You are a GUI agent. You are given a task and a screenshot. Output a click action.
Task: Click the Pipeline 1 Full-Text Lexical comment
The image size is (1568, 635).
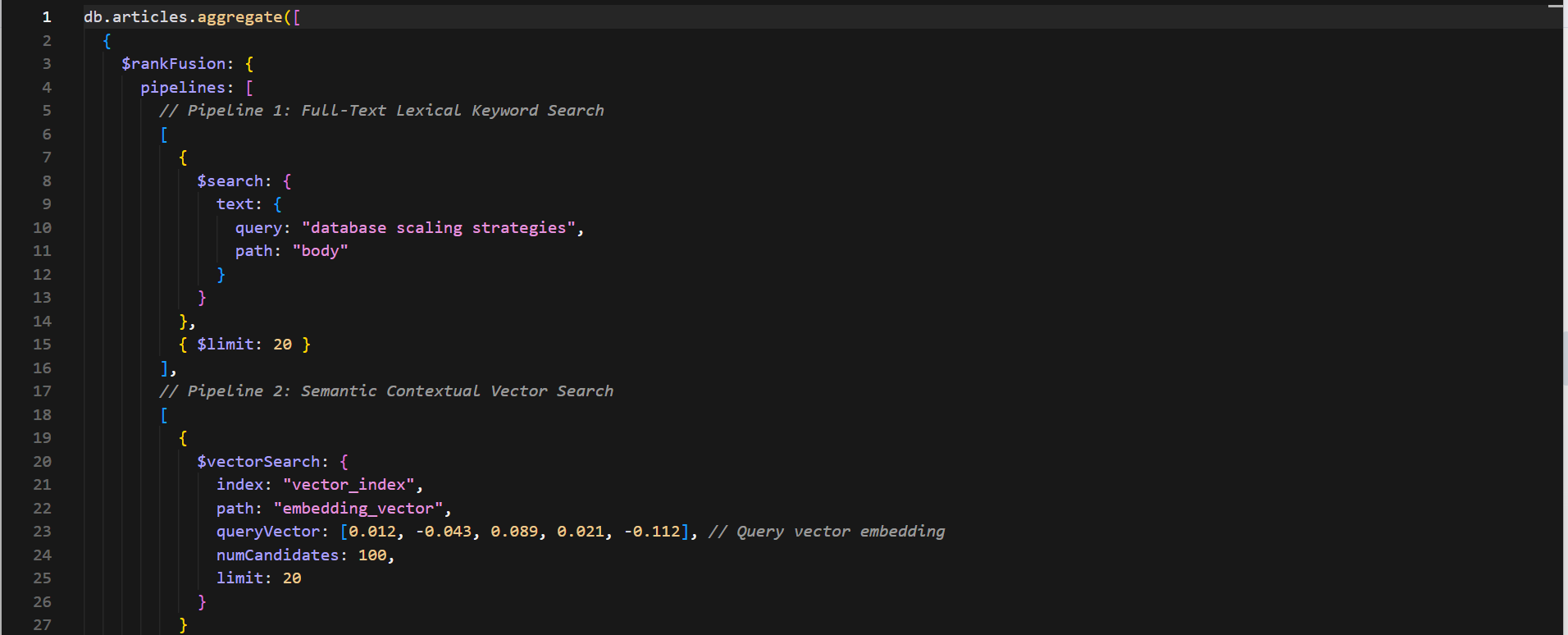click(x=381, y=111)
